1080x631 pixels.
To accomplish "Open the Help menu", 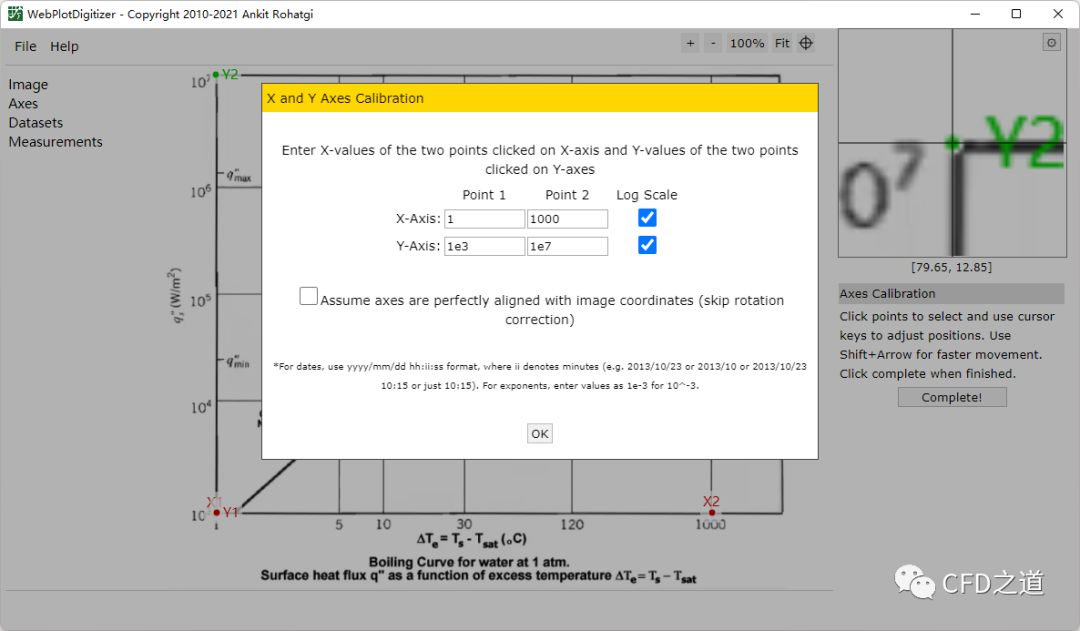I will click(64, 46).
